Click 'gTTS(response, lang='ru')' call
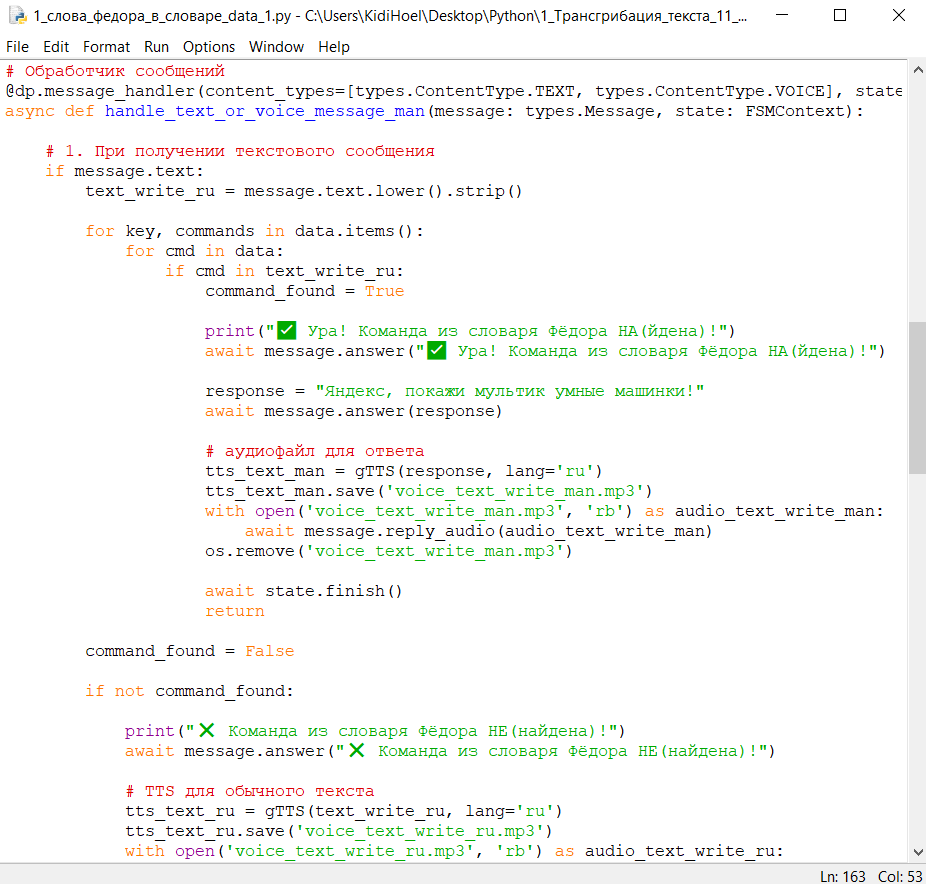Viewport: 928px width, 884px height. click(478, 471)
